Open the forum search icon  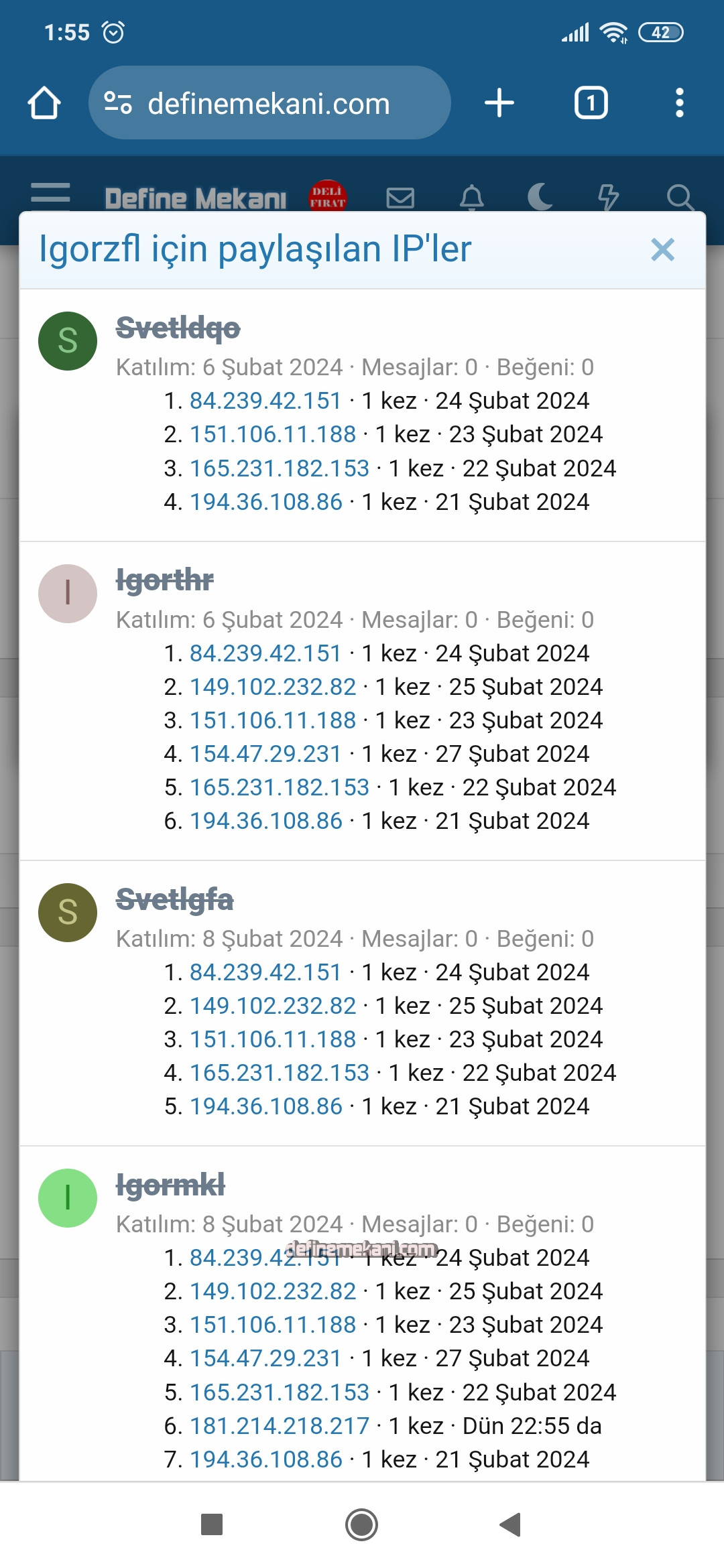pyautogui.click(x=680, y=198)
